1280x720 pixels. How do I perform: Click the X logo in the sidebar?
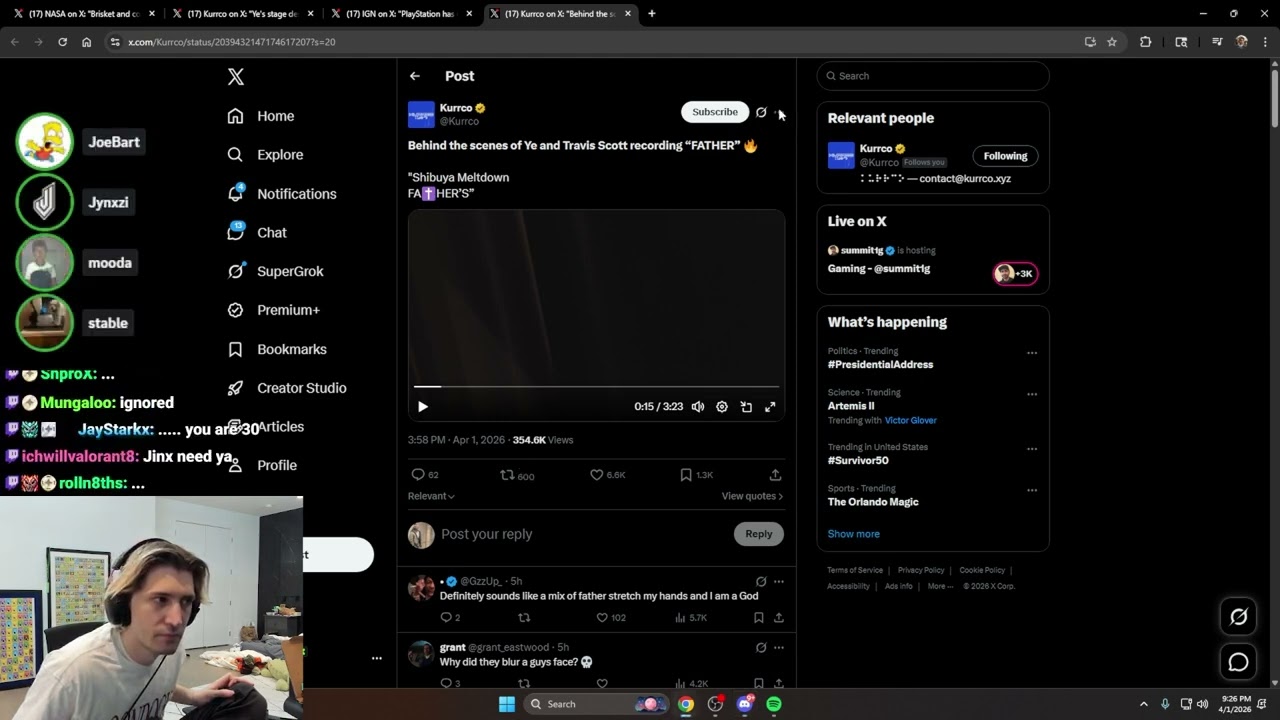pos(235,77)
